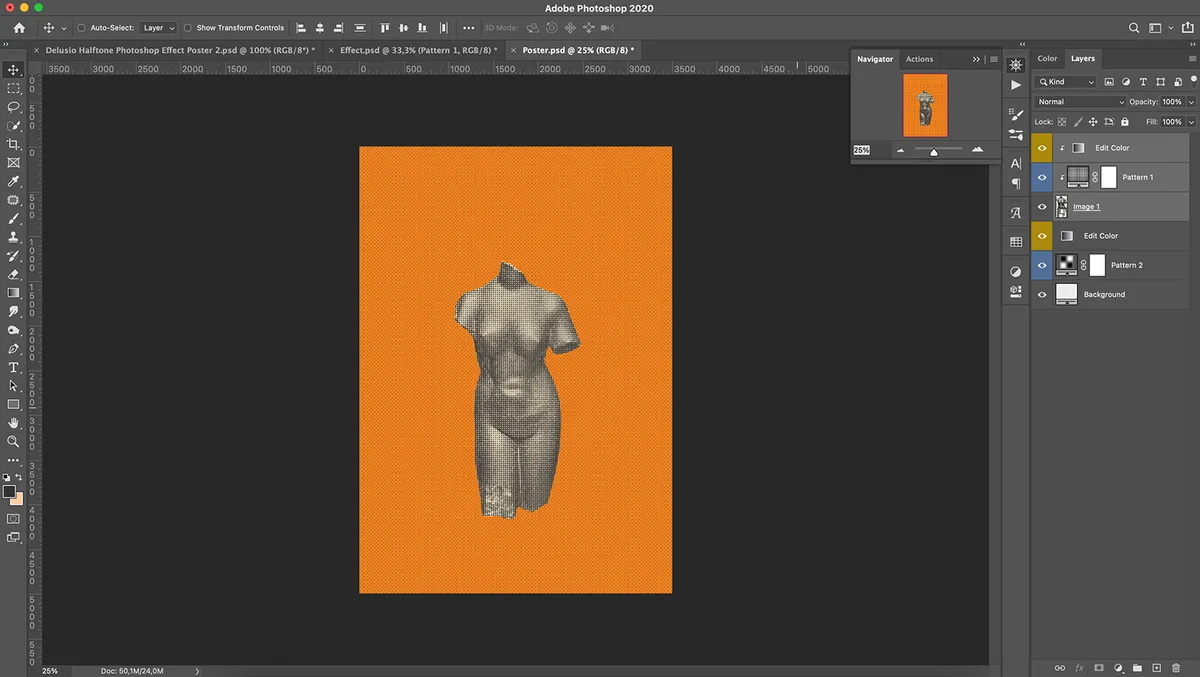Select the Hand tool
Screen dimensions: 1200x677
click(14, 423)
